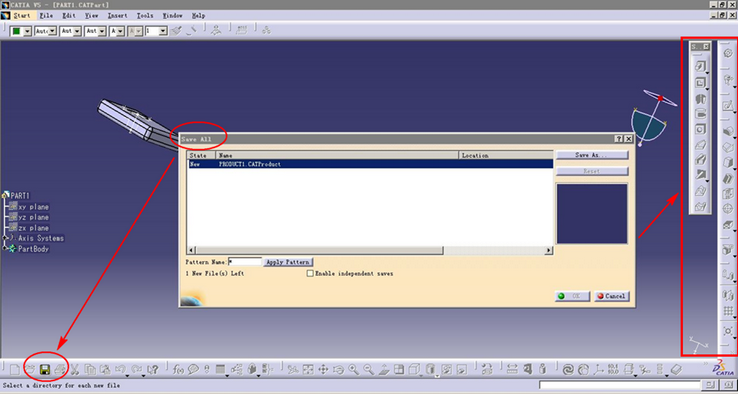Select the Pan view tool
This screenshot has height=394, width=738.
(x=323, y=370)
